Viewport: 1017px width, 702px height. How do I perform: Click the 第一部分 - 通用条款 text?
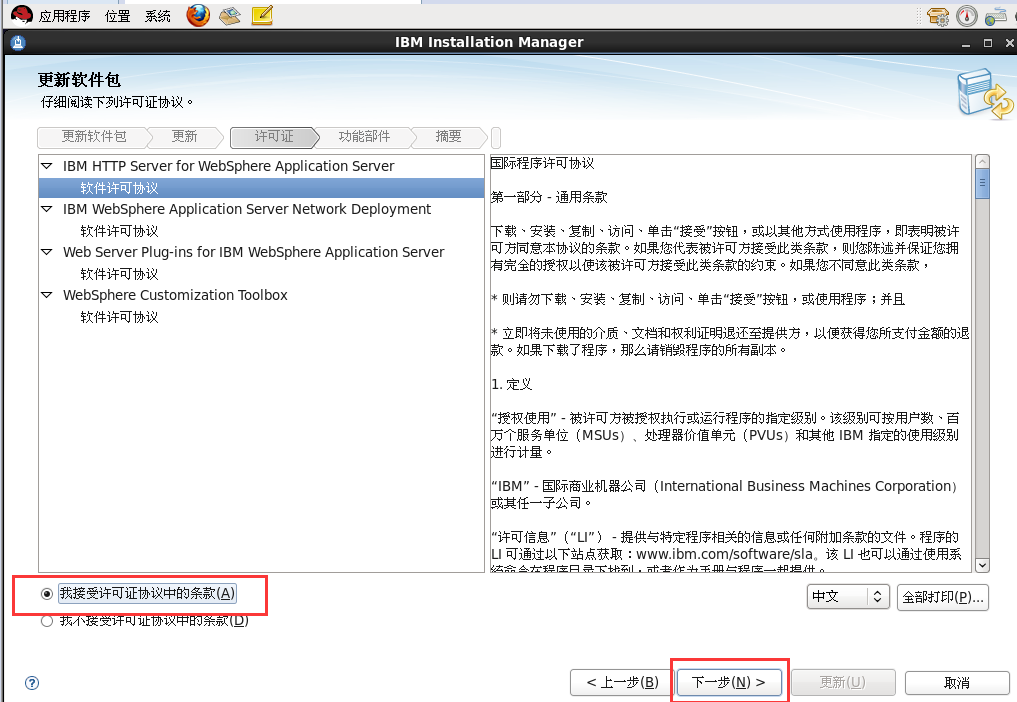(x=549, y=197)
